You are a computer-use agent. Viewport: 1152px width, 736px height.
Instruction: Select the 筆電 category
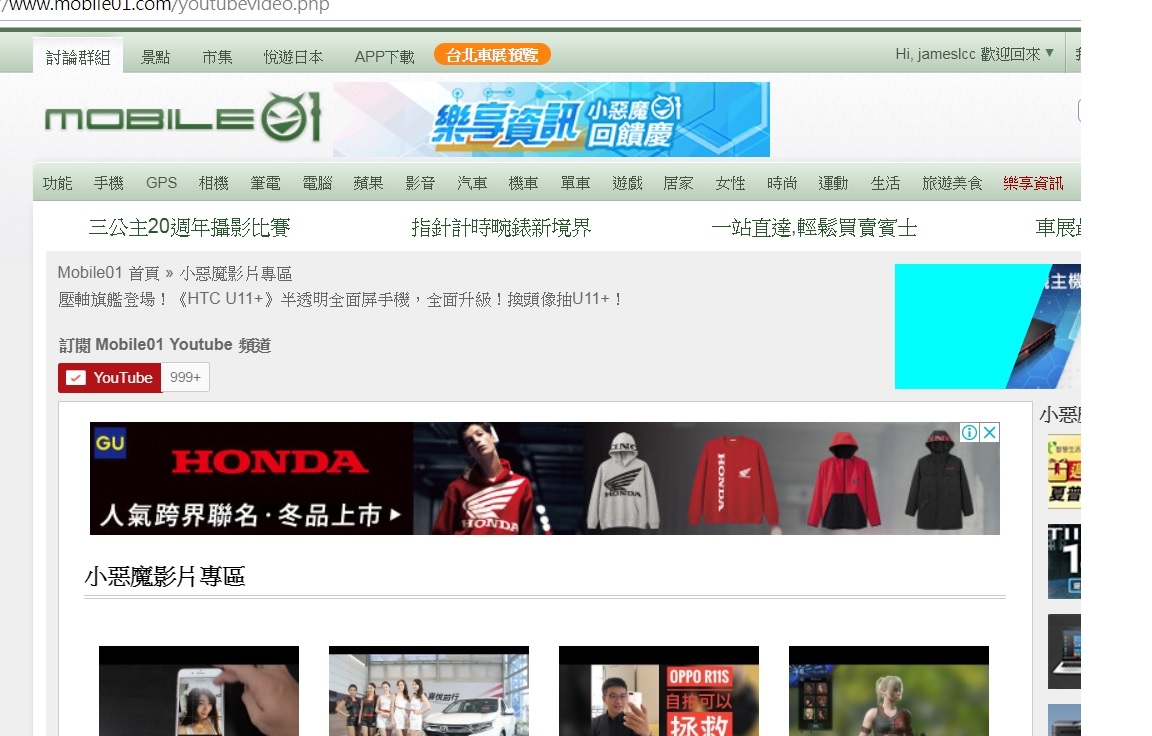pyautogui.click(x=265, y=183)
